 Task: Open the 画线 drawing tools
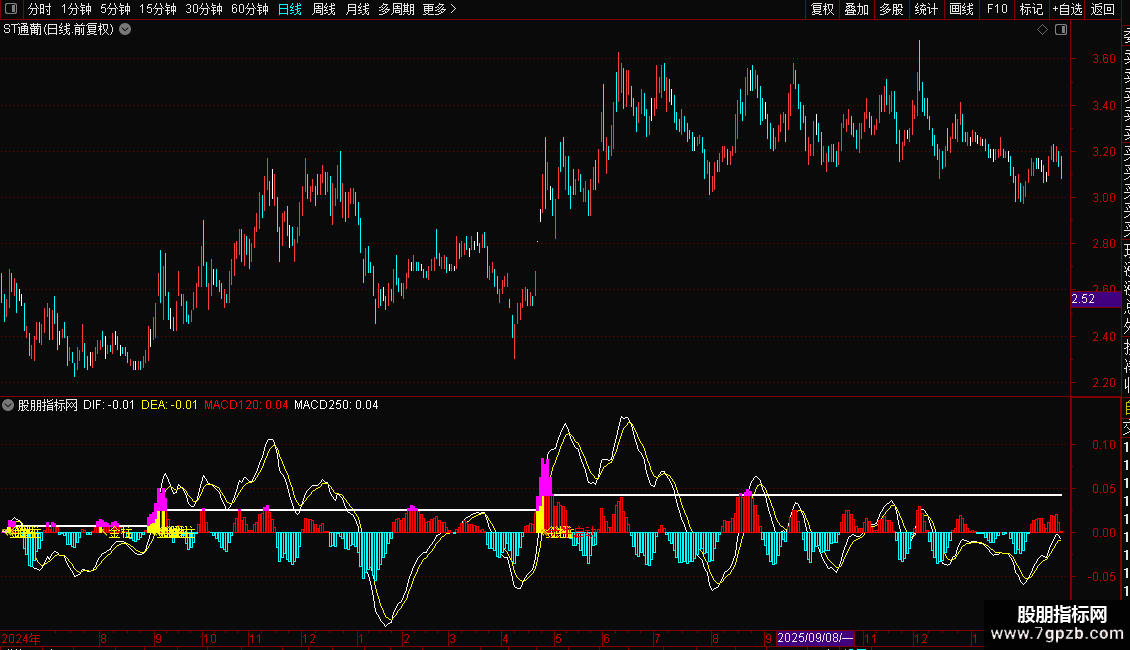pos(961,9)
